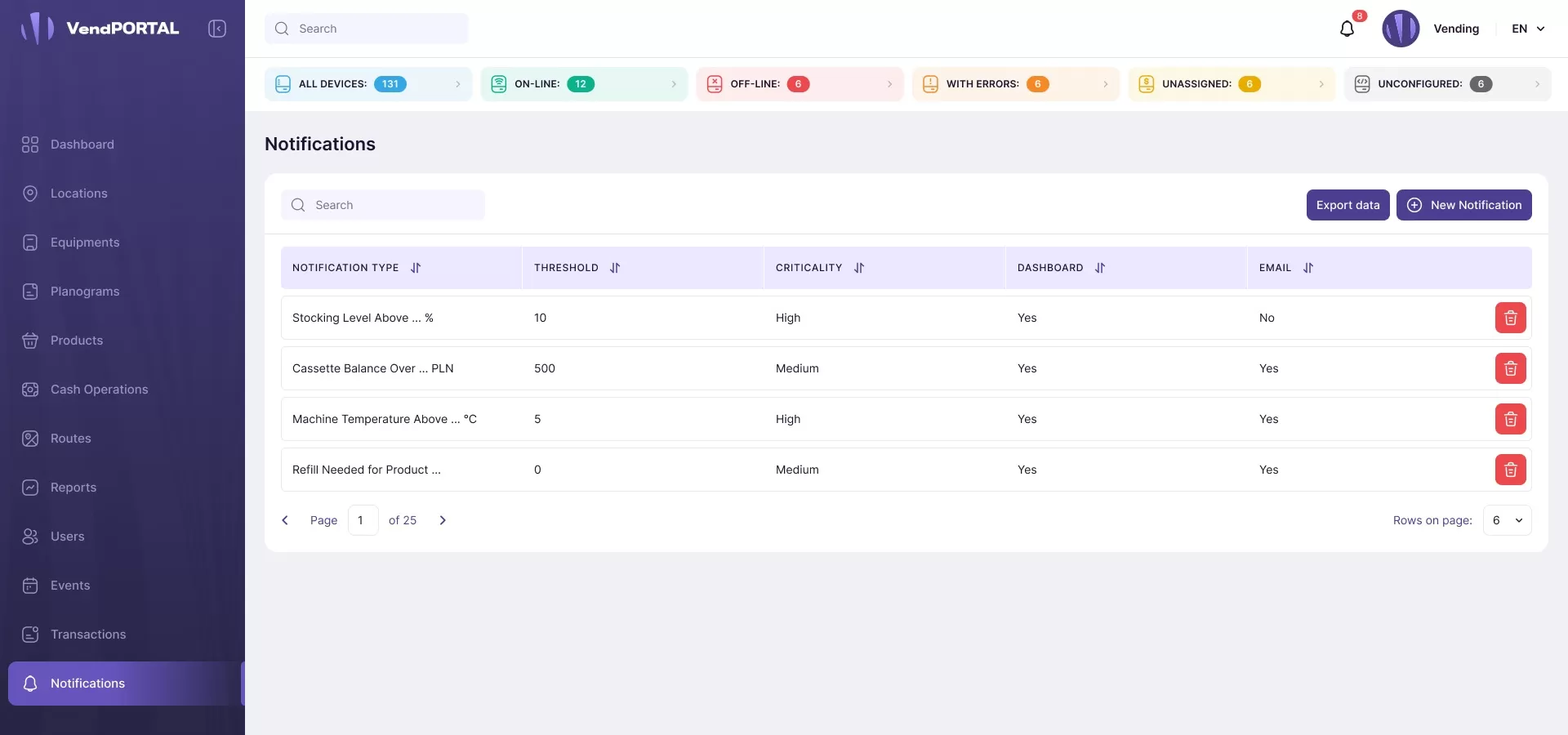Focus the notifications table search field
Viewport: 1568px width, 735px height.
(x=392, y=205)
